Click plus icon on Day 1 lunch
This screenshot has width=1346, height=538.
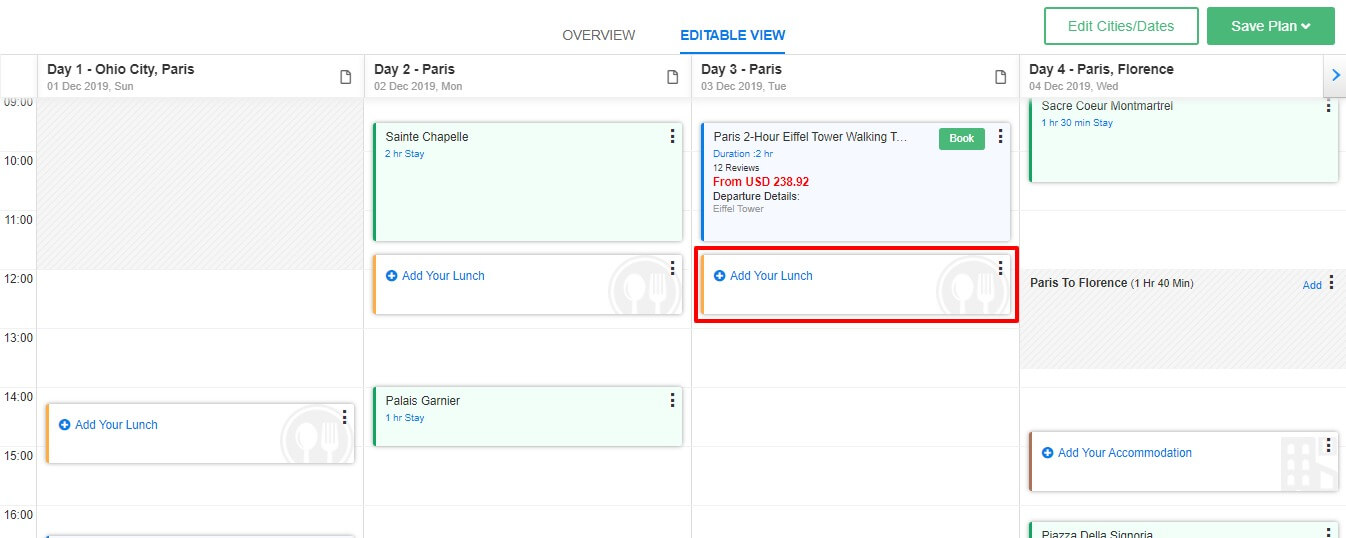65,425
